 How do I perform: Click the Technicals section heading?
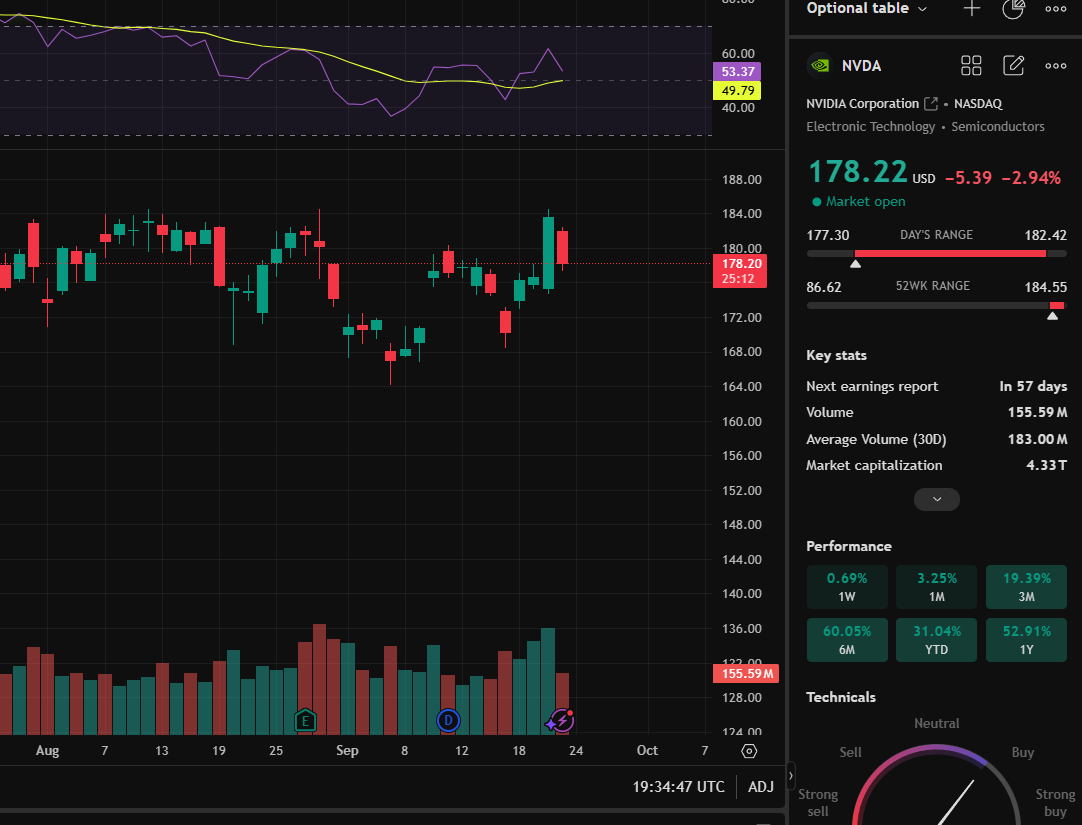(840, 697)
